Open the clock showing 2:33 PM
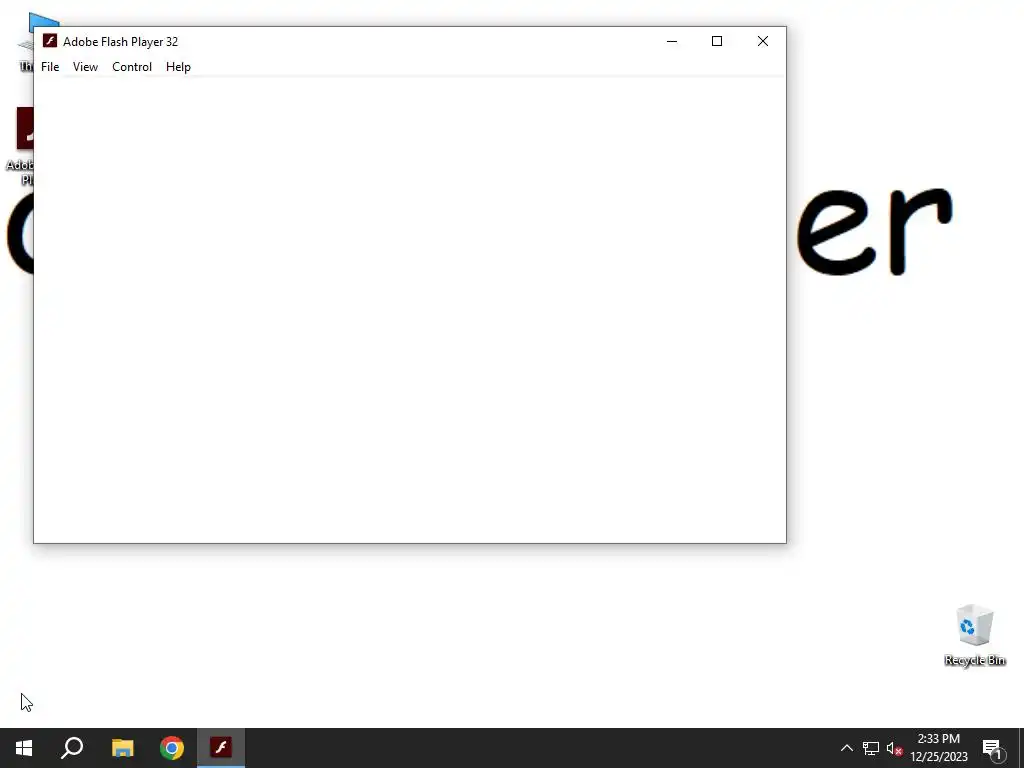 (x=938, y=748)
